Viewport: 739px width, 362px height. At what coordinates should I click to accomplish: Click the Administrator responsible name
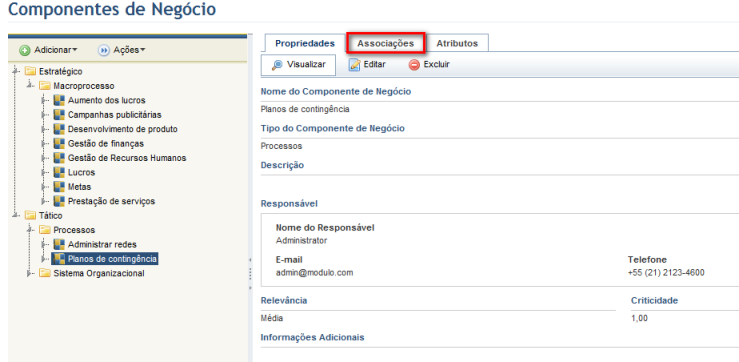tap(301, 240)
